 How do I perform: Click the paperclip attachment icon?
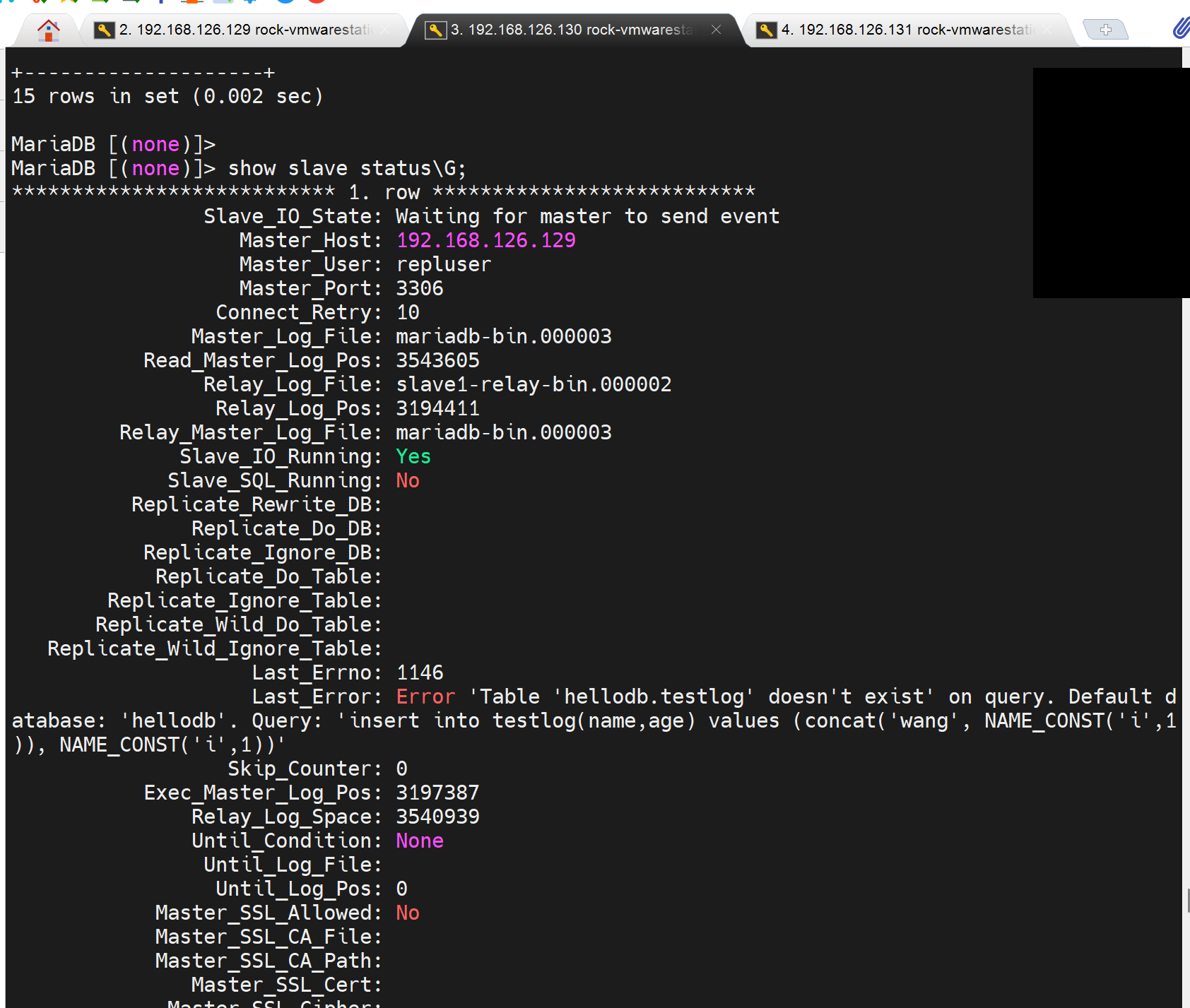point(1179,28)
